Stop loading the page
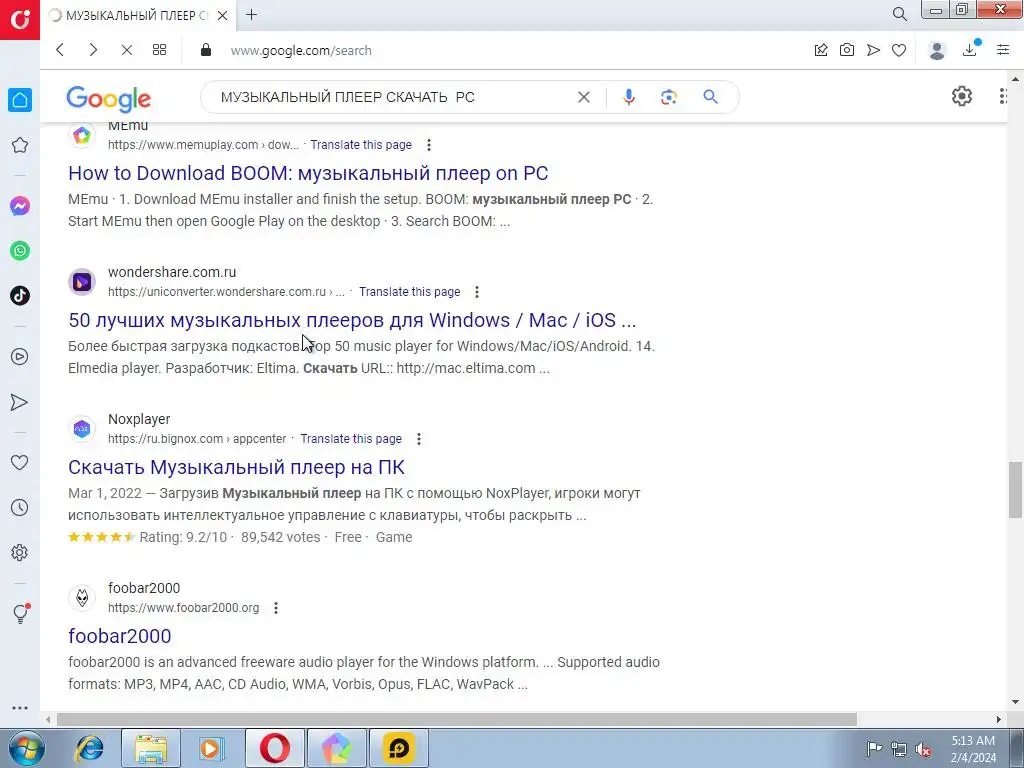The width and height of the screenshot is (1024, 768). (x=127, y=50)
